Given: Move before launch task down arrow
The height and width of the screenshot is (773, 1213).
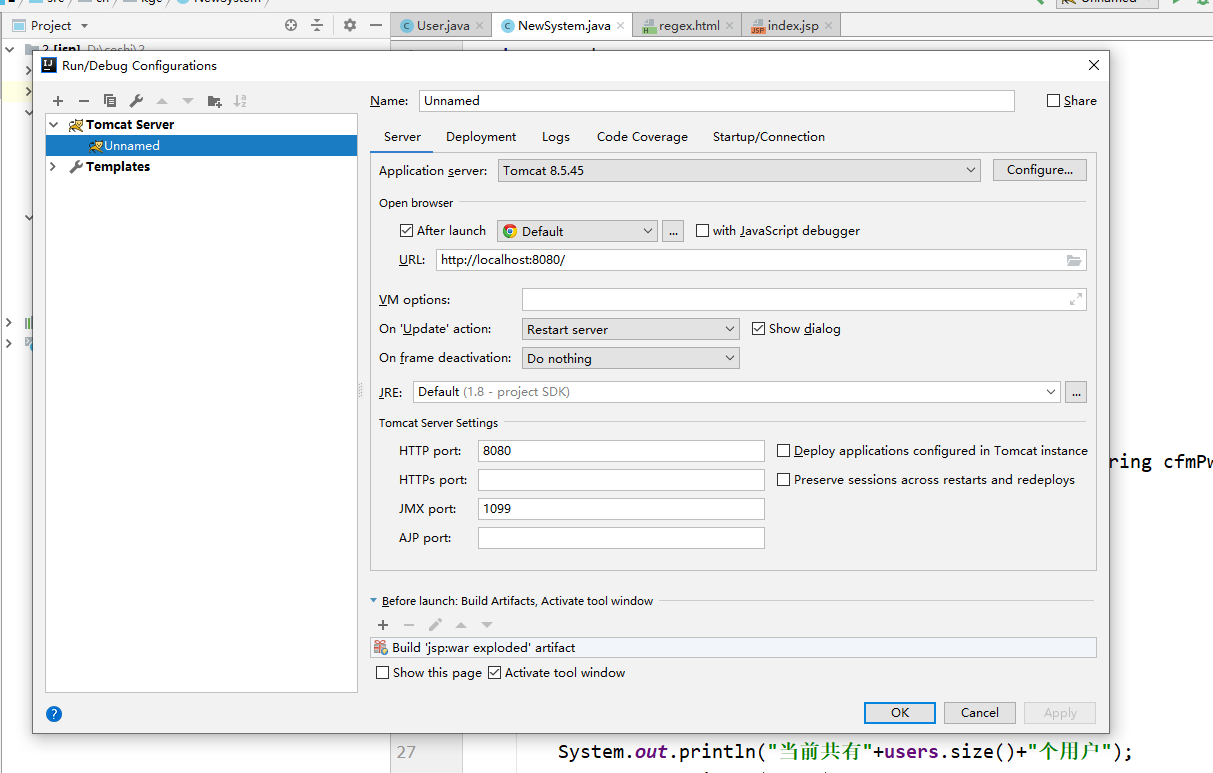Looking at the screenshot, I should [487, 625].
